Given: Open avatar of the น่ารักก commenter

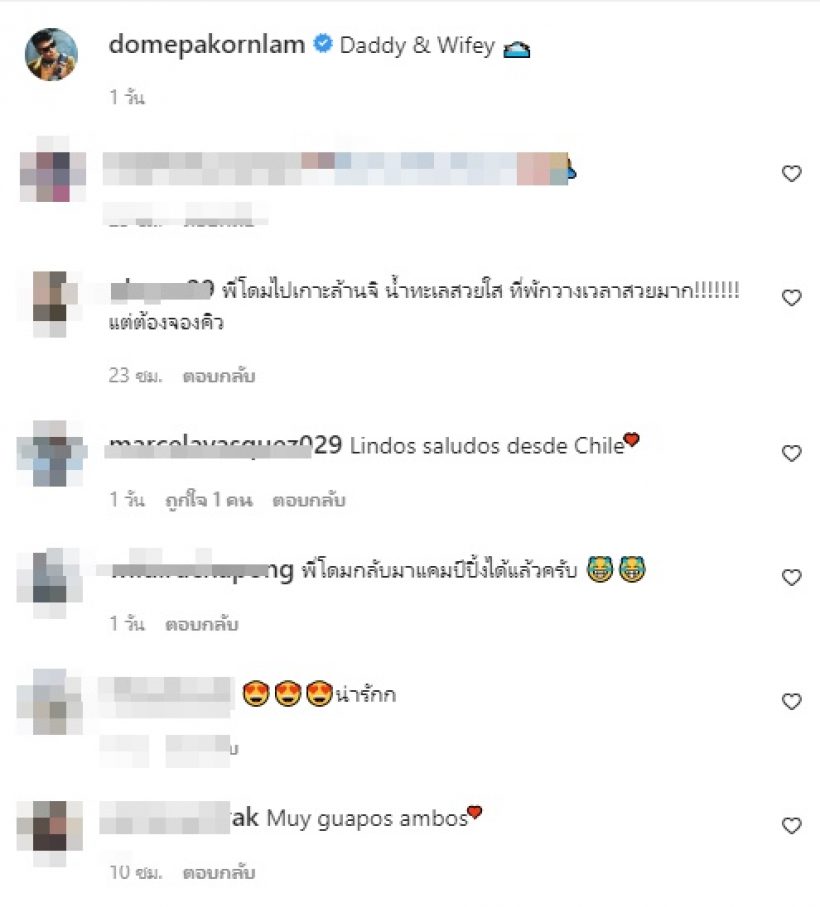Looking at the screenshot, I should pos(50,702).
